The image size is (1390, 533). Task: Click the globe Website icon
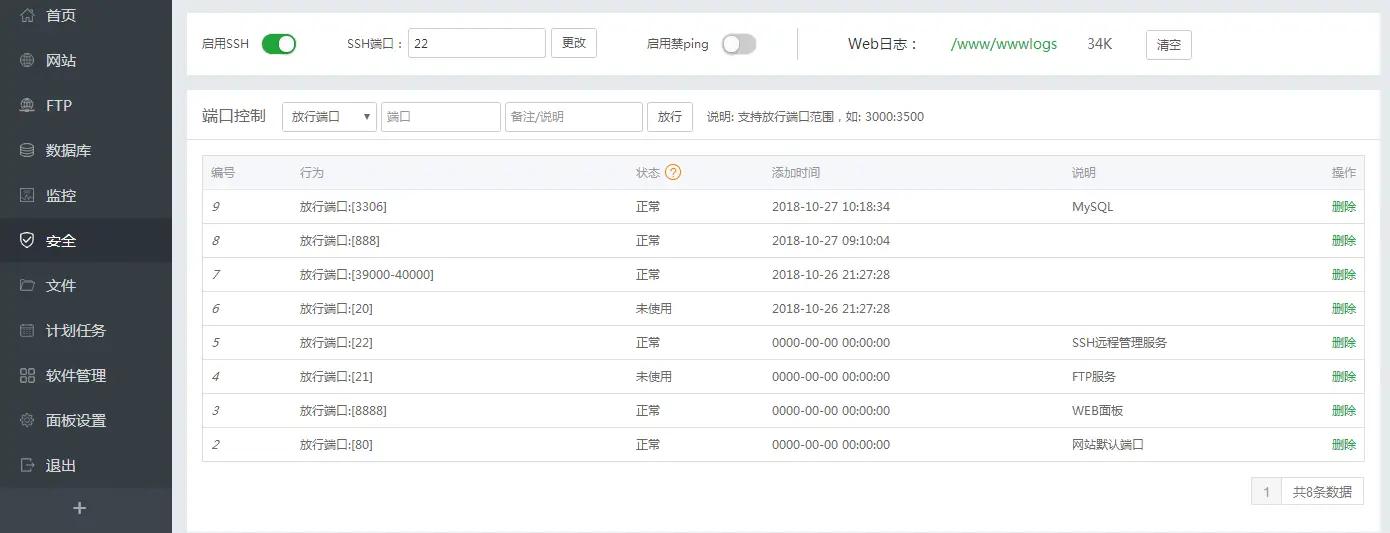[27, 61]
